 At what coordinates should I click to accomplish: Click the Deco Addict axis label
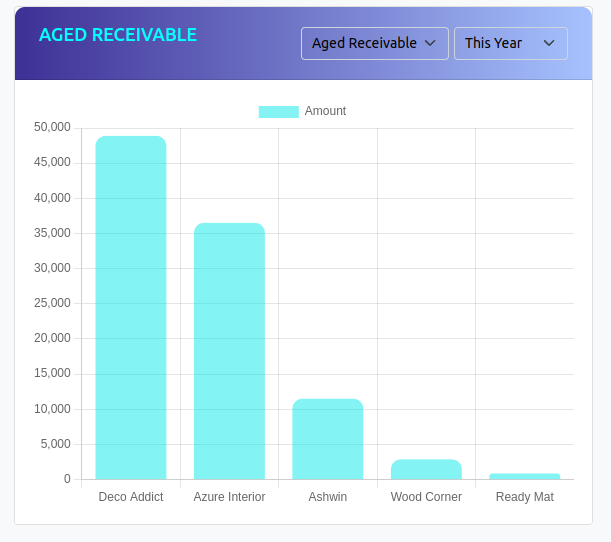click(131, 497)
